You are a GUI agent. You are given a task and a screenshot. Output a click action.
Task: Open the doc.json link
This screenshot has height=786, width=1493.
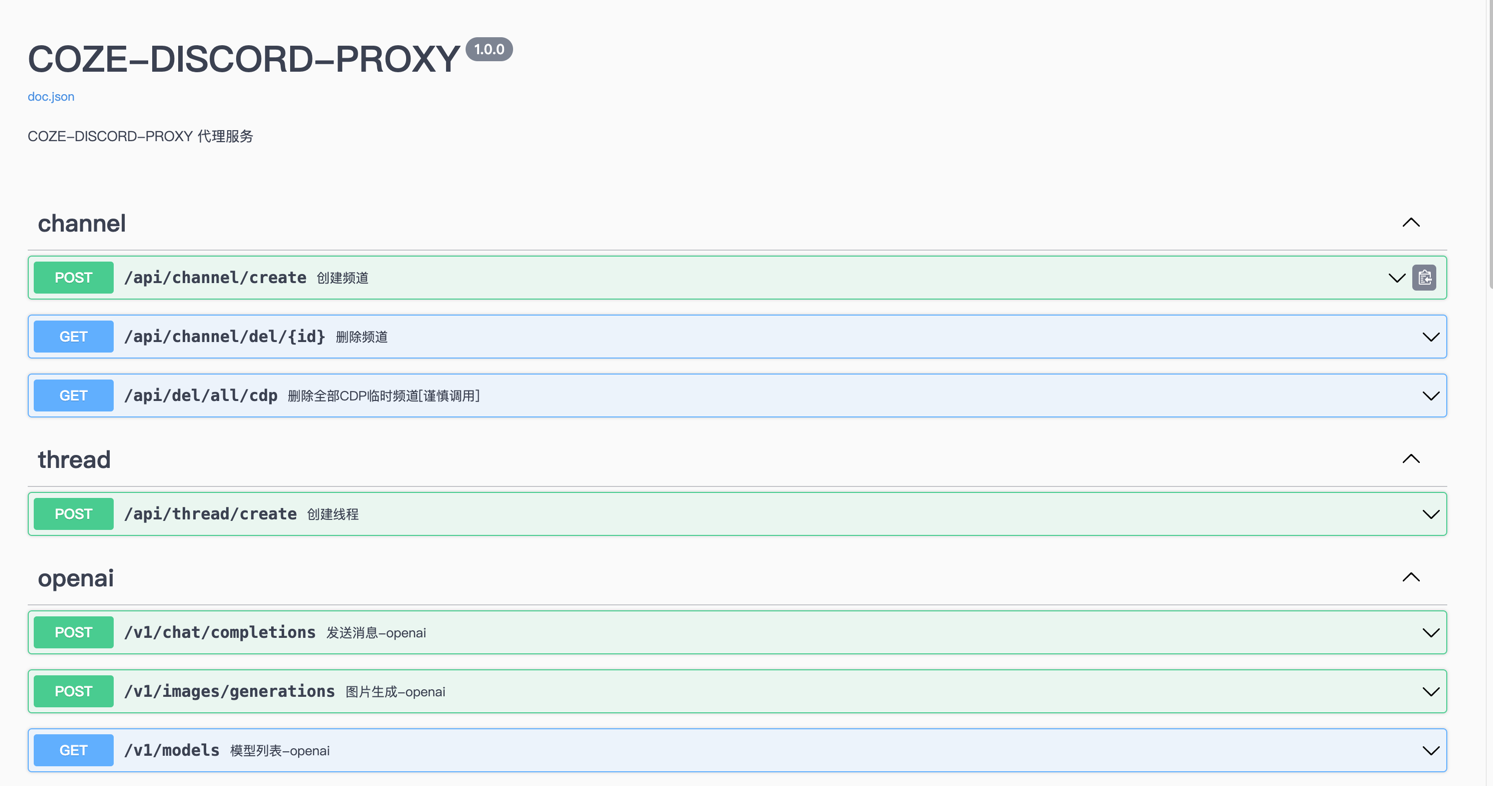[x=51, y=97]
